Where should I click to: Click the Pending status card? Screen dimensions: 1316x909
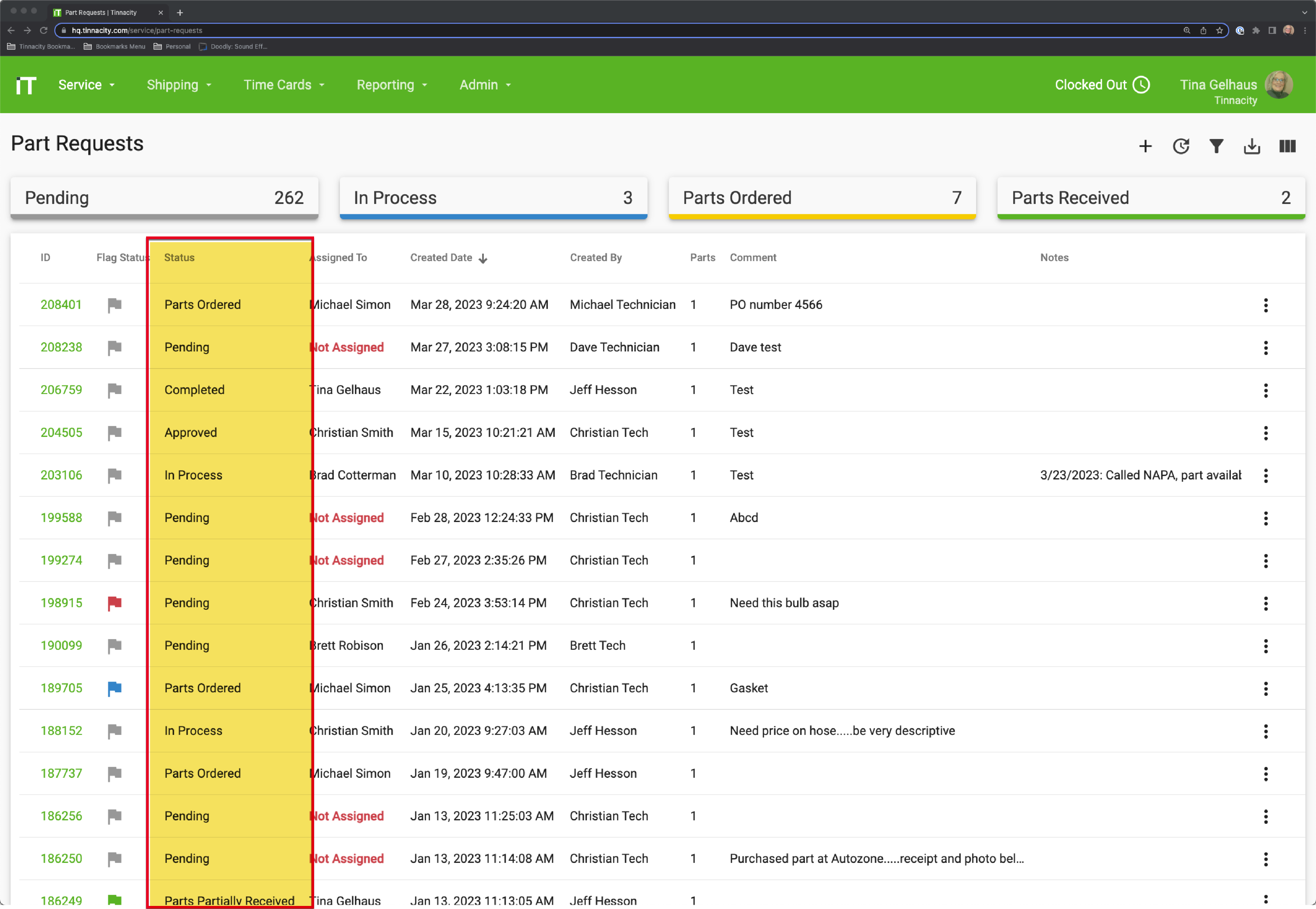pos(164,197)
